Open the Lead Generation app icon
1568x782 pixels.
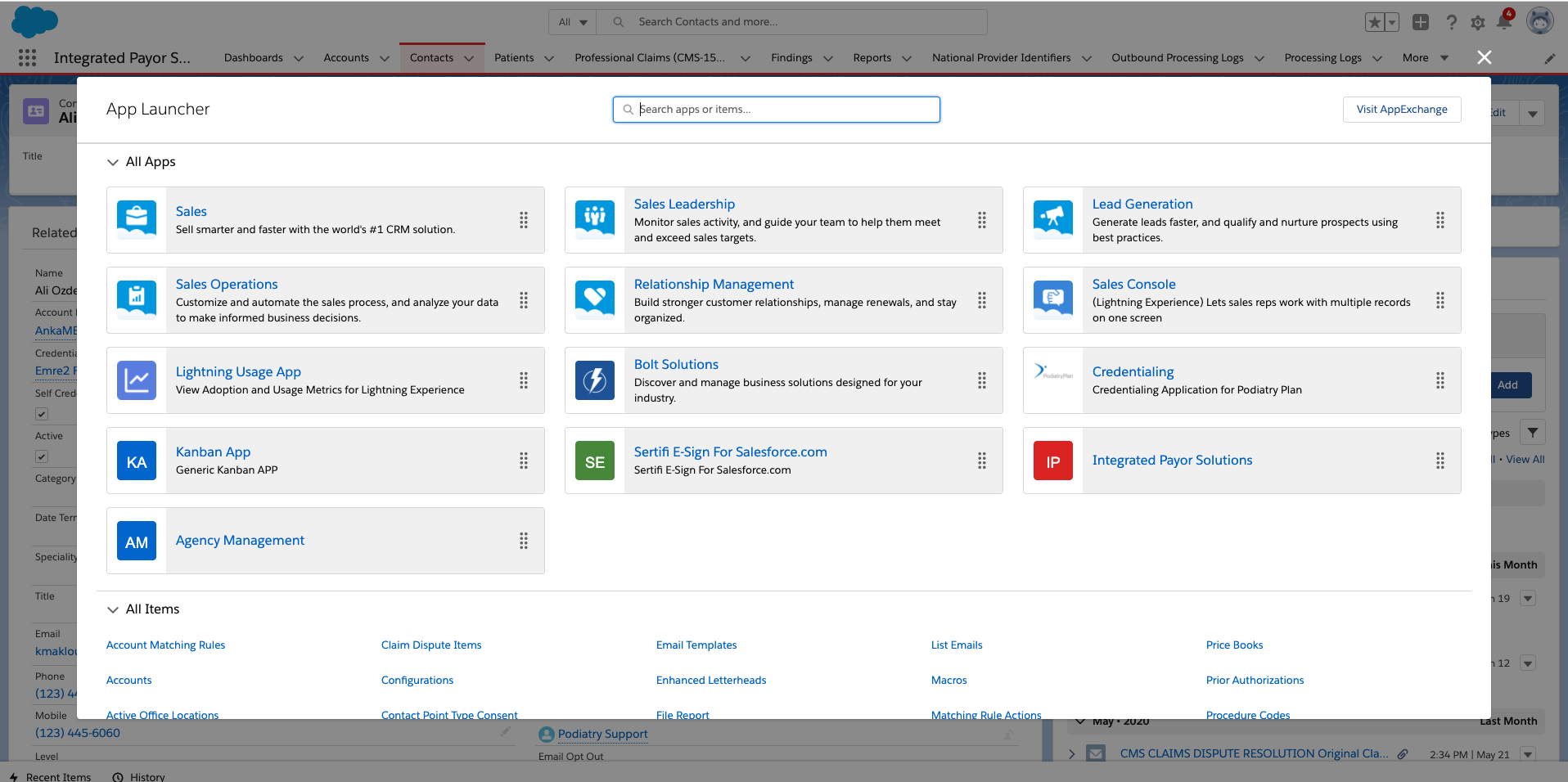(x=1053, y=220)
